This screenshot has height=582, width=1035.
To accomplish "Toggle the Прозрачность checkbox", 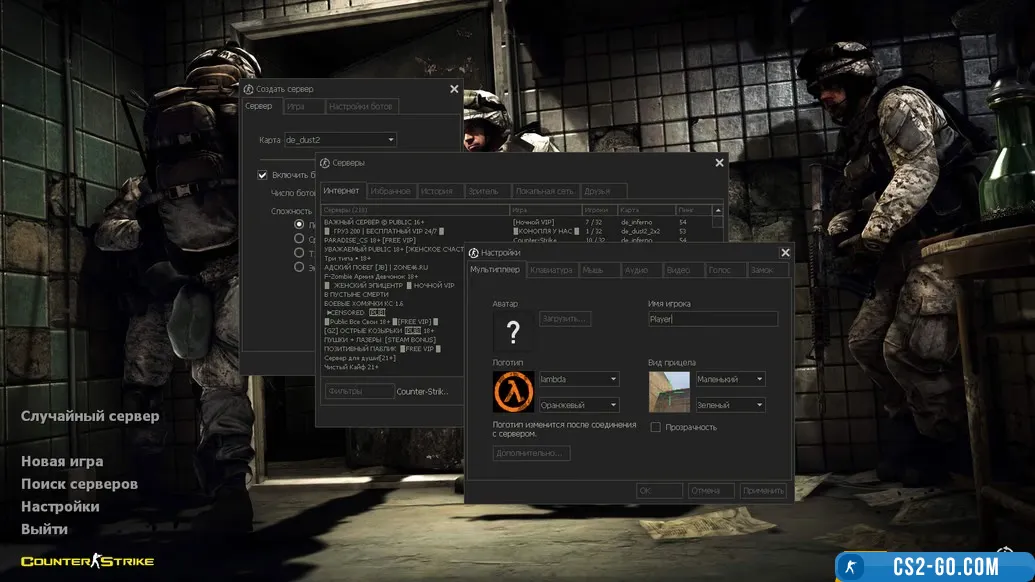I will tap(656, 428).
